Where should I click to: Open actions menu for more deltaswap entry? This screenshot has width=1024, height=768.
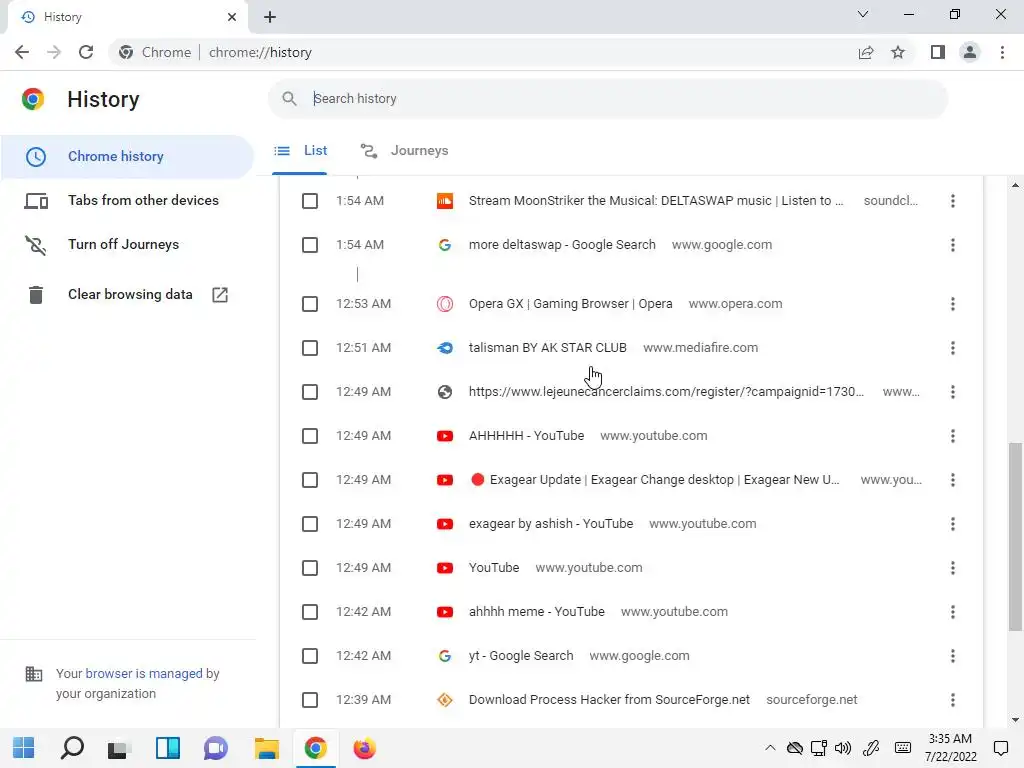coord(953,245)
